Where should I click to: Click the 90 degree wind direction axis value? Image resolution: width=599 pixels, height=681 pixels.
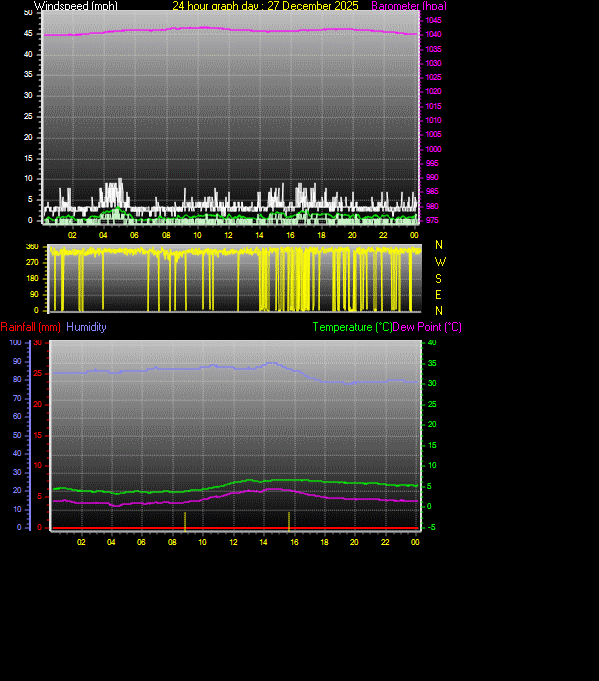point(34,294)
